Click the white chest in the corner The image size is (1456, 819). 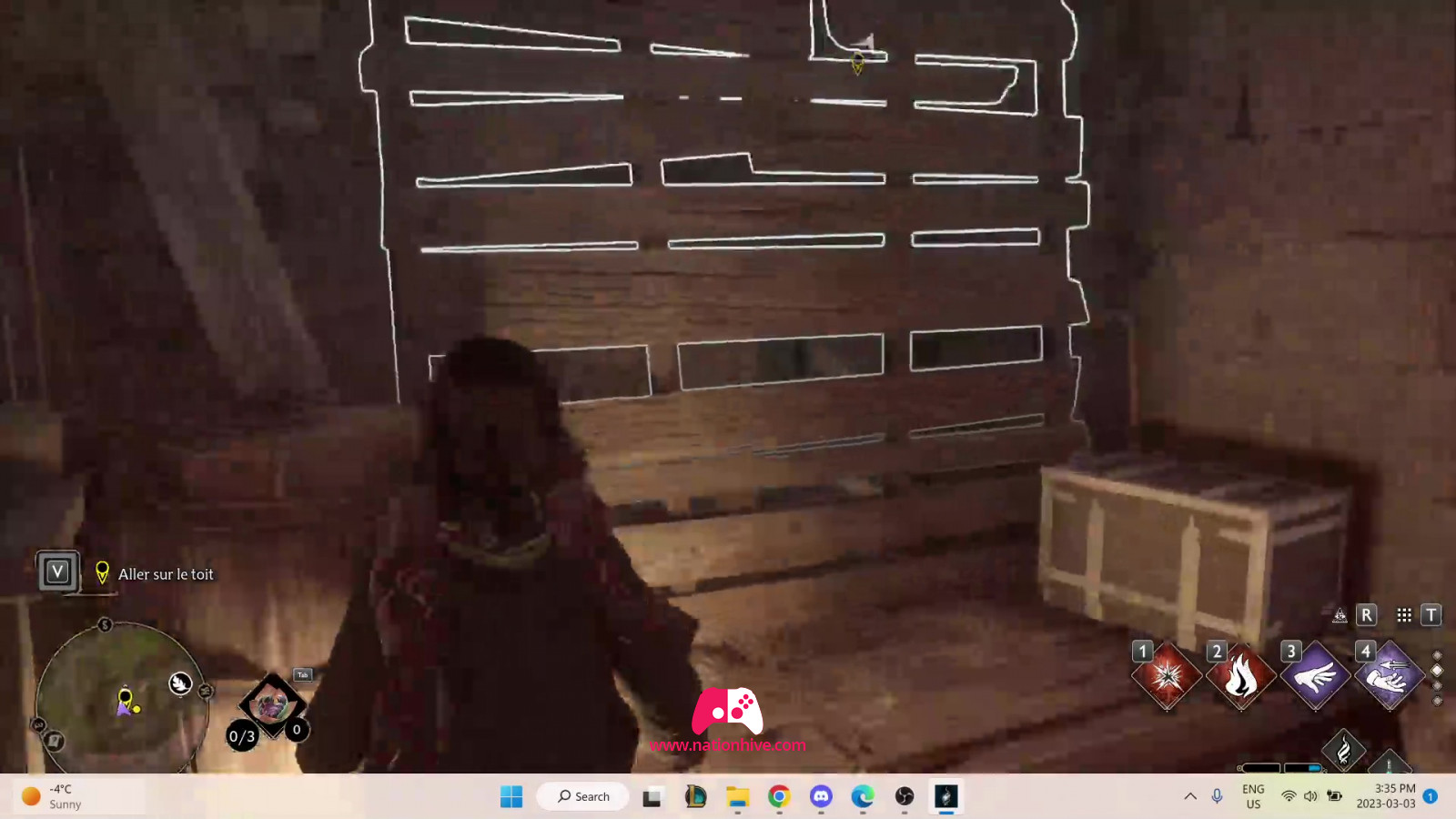(1195, 553)
